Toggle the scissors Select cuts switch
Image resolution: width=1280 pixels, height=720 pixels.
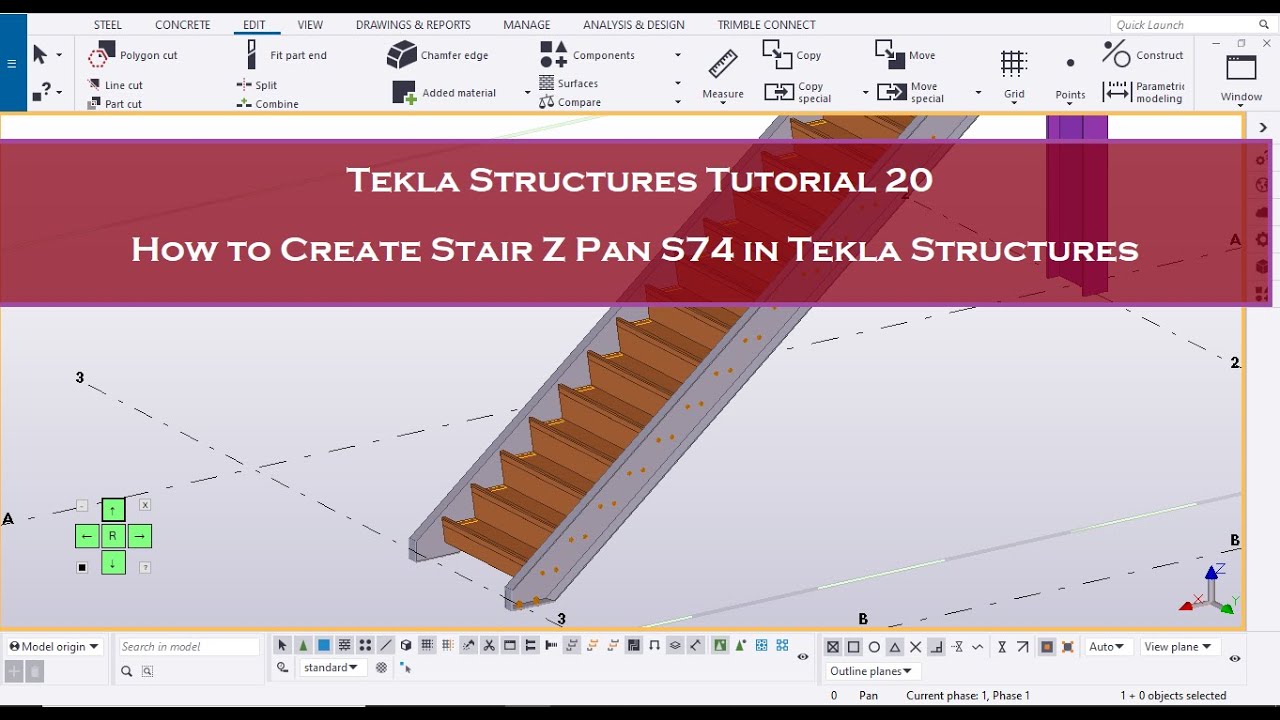[489, 646]
